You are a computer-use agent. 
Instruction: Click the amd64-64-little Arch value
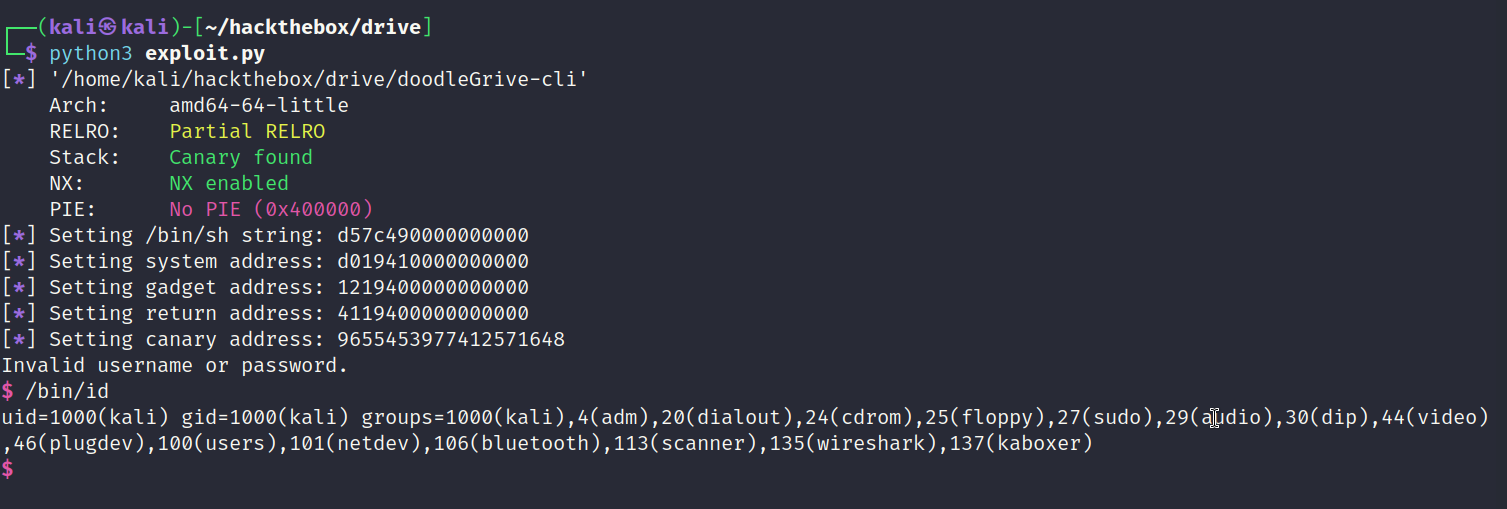point(259,105)
